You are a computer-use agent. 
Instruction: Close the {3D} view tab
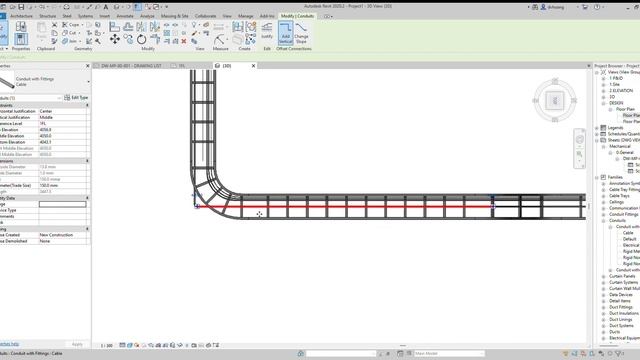(253, 66)
